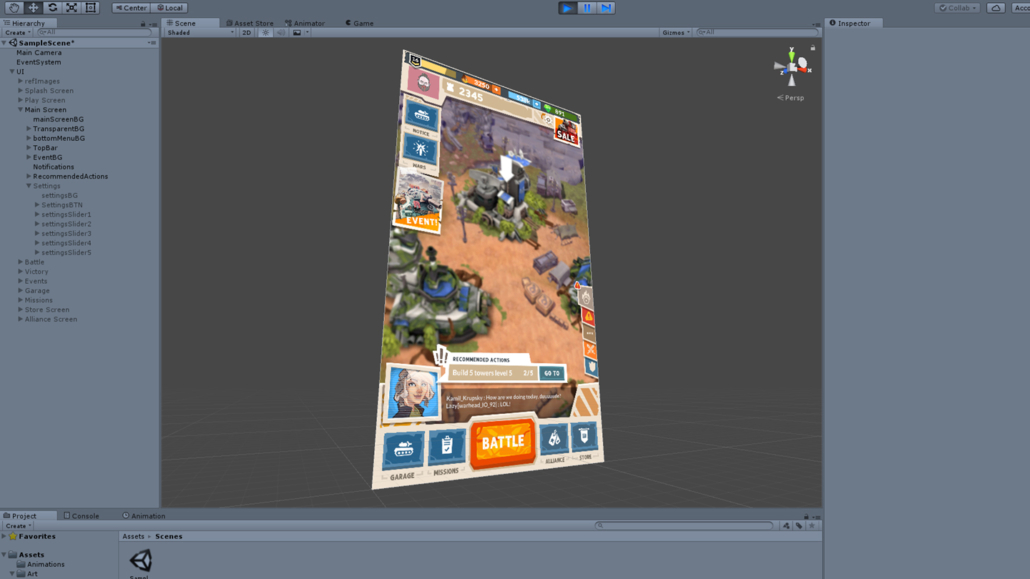Click the SALE badge in Scene view
This screenshot has width=1030, height=579.
[x=566, y=131]
